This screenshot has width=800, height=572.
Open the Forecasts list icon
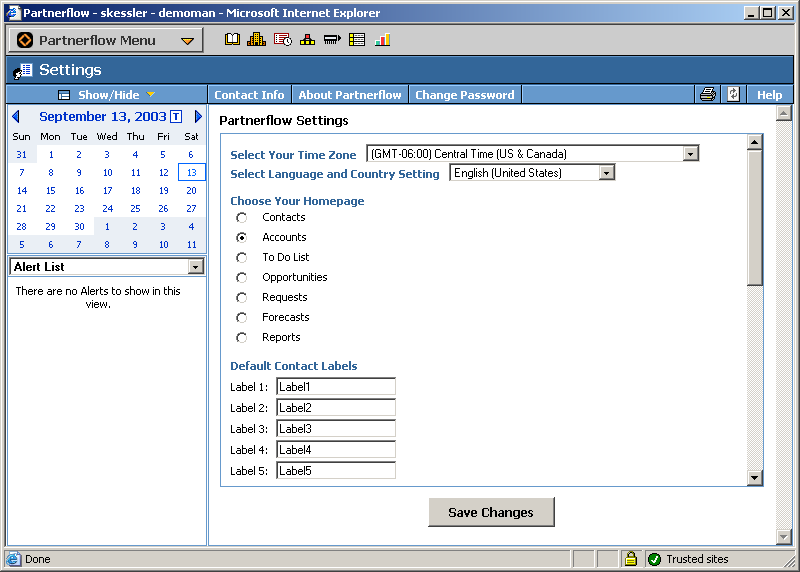click(x=357, y=39)
